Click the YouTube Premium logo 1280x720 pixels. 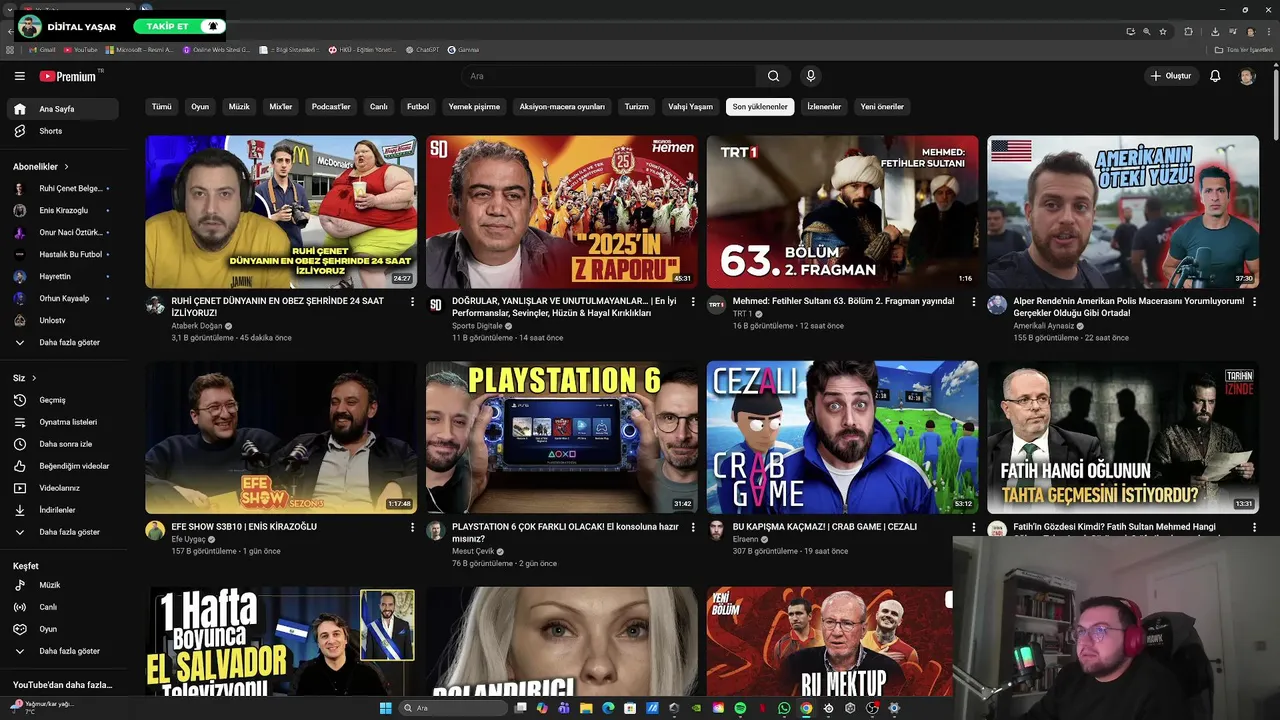[x=68, y=76]
